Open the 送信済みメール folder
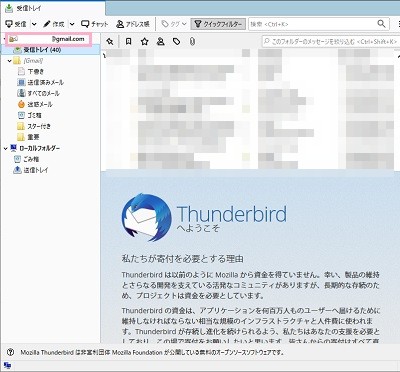 pyautogui.click(x=40, y=83)
